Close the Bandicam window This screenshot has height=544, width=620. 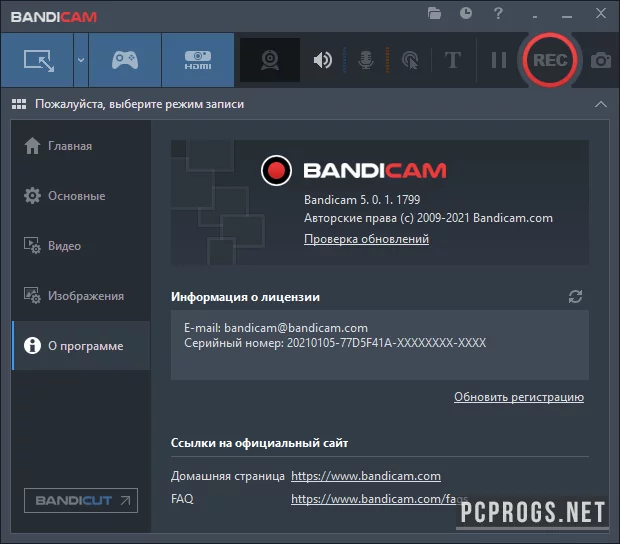(601, 13)
